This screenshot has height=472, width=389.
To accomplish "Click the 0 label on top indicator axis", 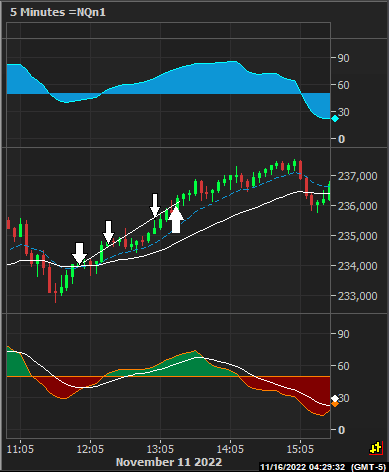I will pos(341,139).
